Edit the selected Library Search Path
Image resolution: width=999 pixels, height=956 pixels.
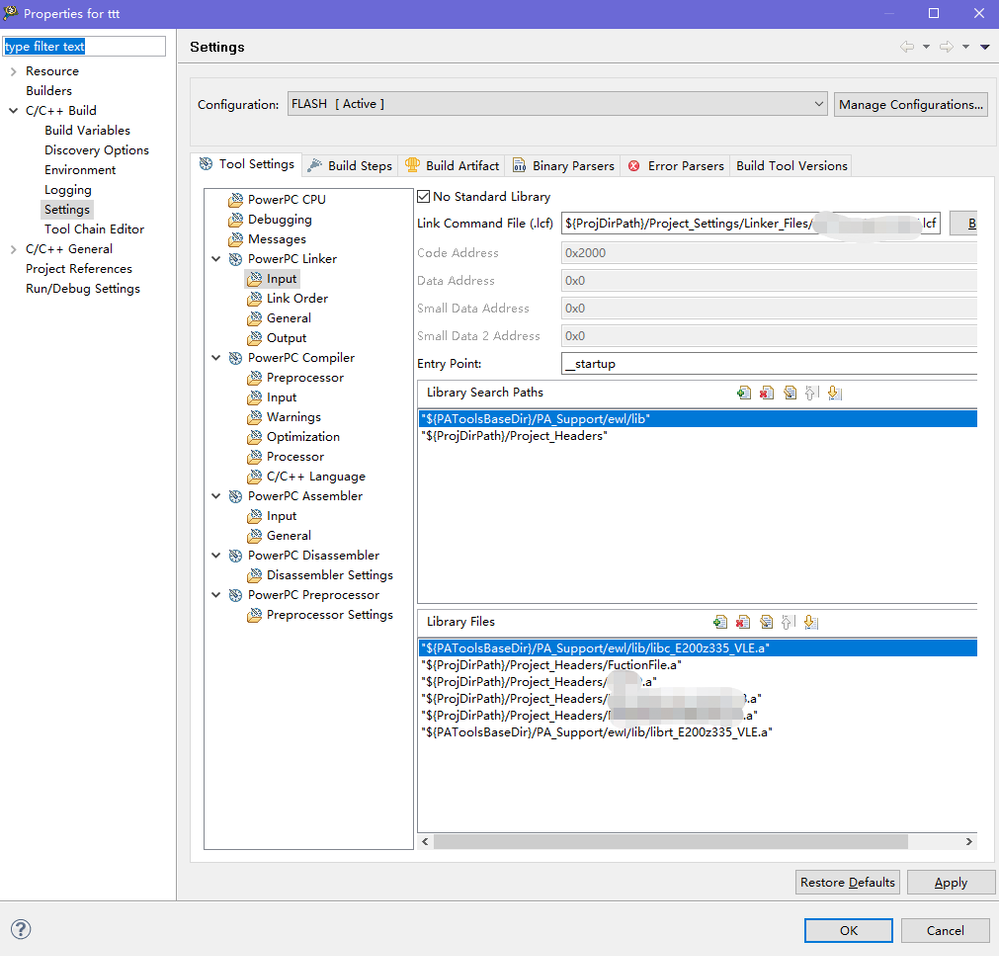[790, 393]
